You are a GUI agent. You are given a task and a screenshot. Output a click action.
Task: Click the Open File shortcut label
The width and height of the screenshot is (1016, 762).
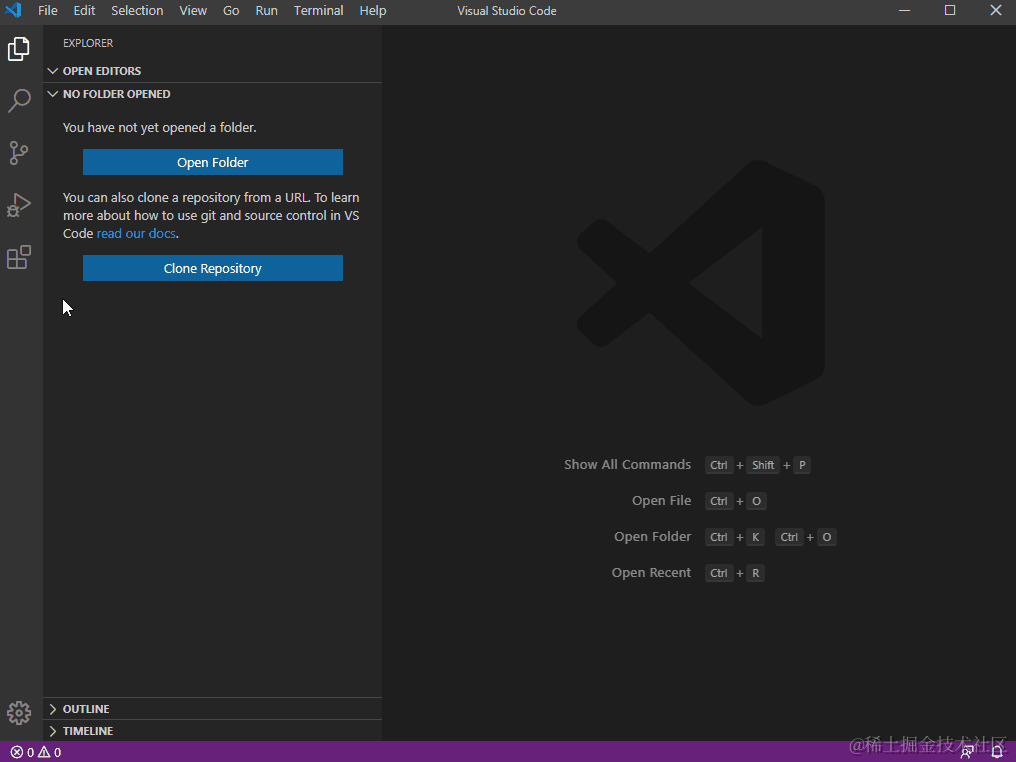click(662, 500)
